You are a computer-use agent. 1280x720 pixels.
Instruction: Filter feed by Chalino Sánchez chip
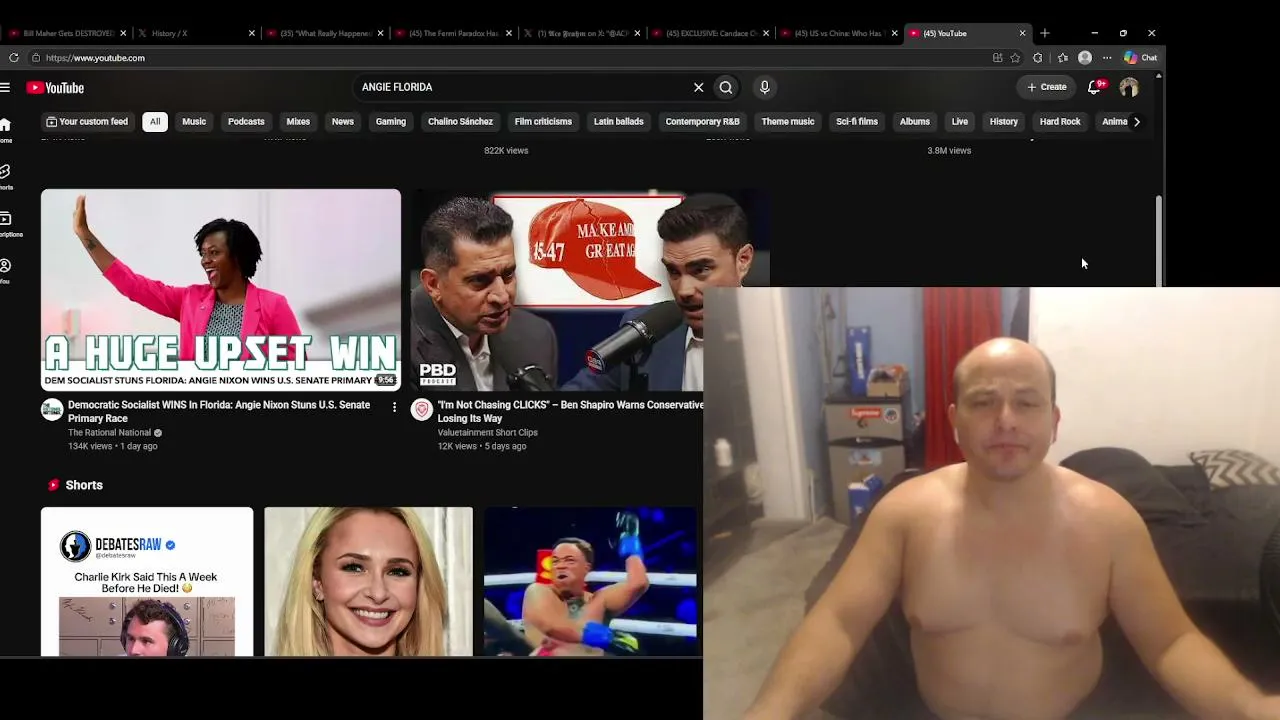pyautogui.click(x=460, y=122)
